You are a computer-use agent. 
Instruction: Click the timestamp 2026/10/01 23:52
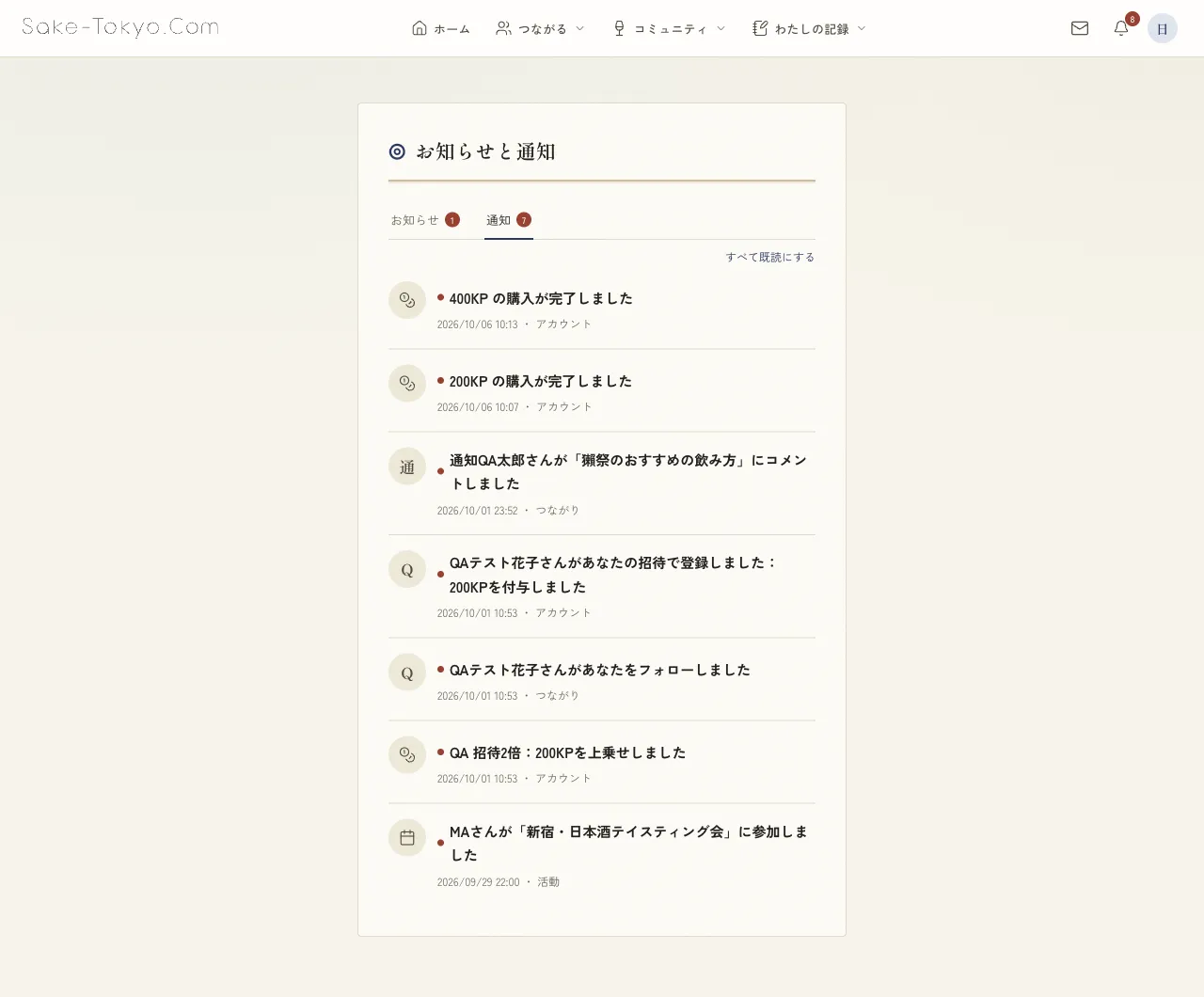pos(477,511)
